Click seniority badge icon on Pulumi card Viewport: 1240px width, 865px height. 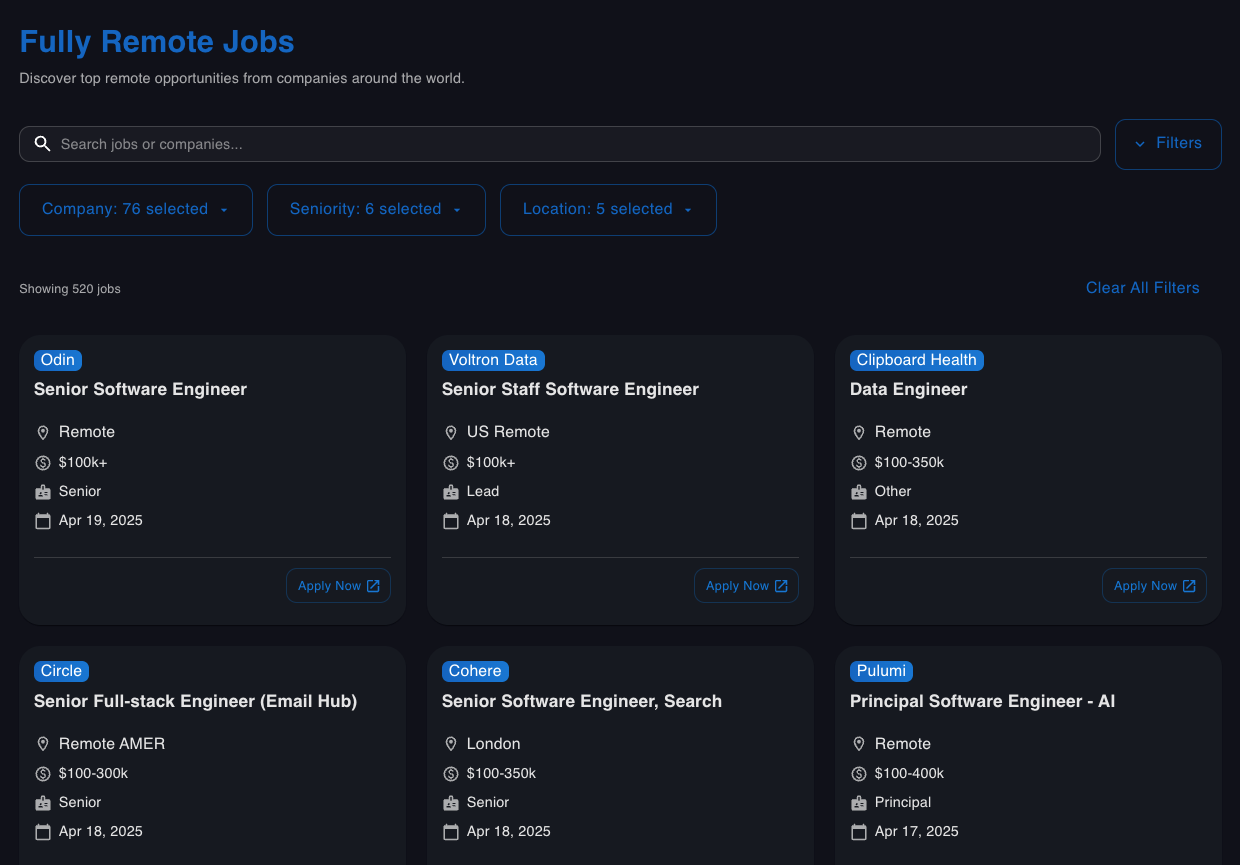pyautogui.click(x=859, y=803)
